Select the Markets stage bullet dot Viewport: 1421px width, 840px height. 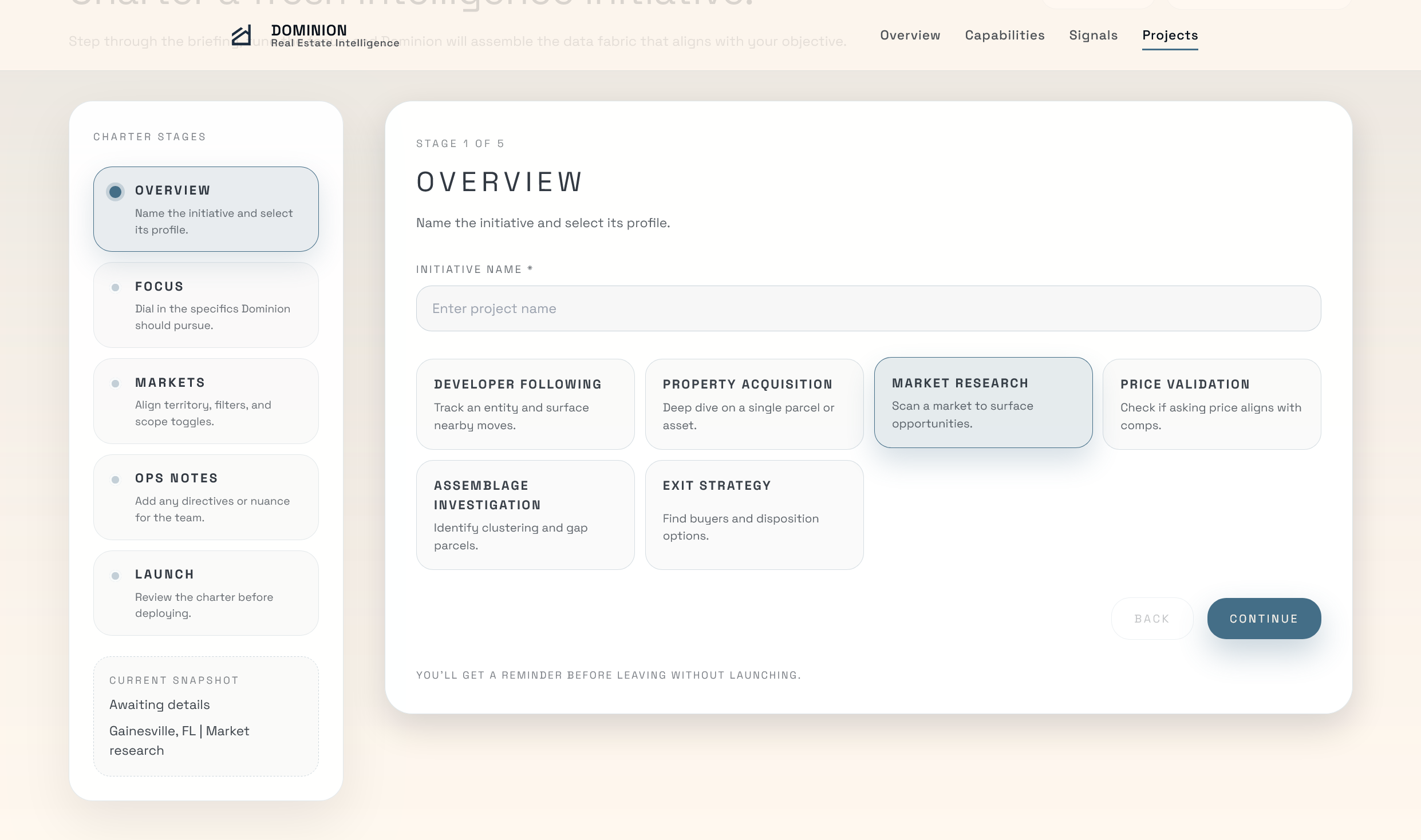(115, 383)
